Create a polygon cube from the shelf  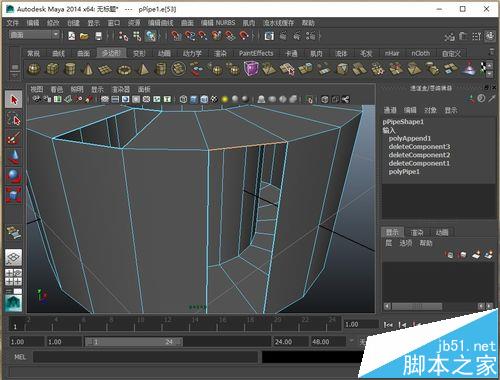(52, 69)
